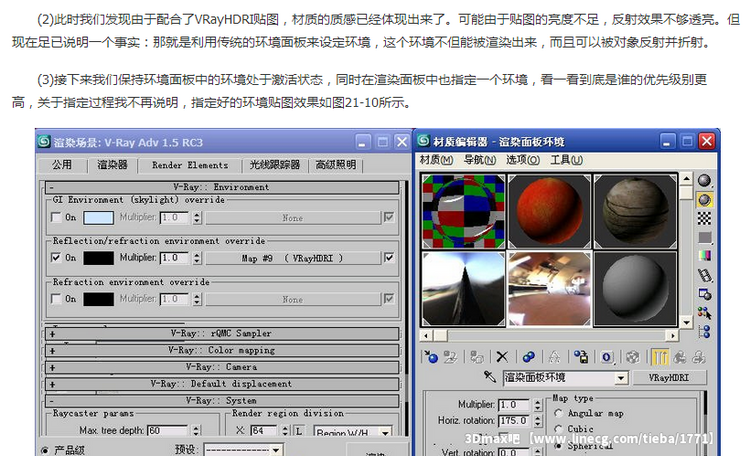750x456 pixels.
Task: Select the 产品级 radio button
Action: click(x=44, y=450)
